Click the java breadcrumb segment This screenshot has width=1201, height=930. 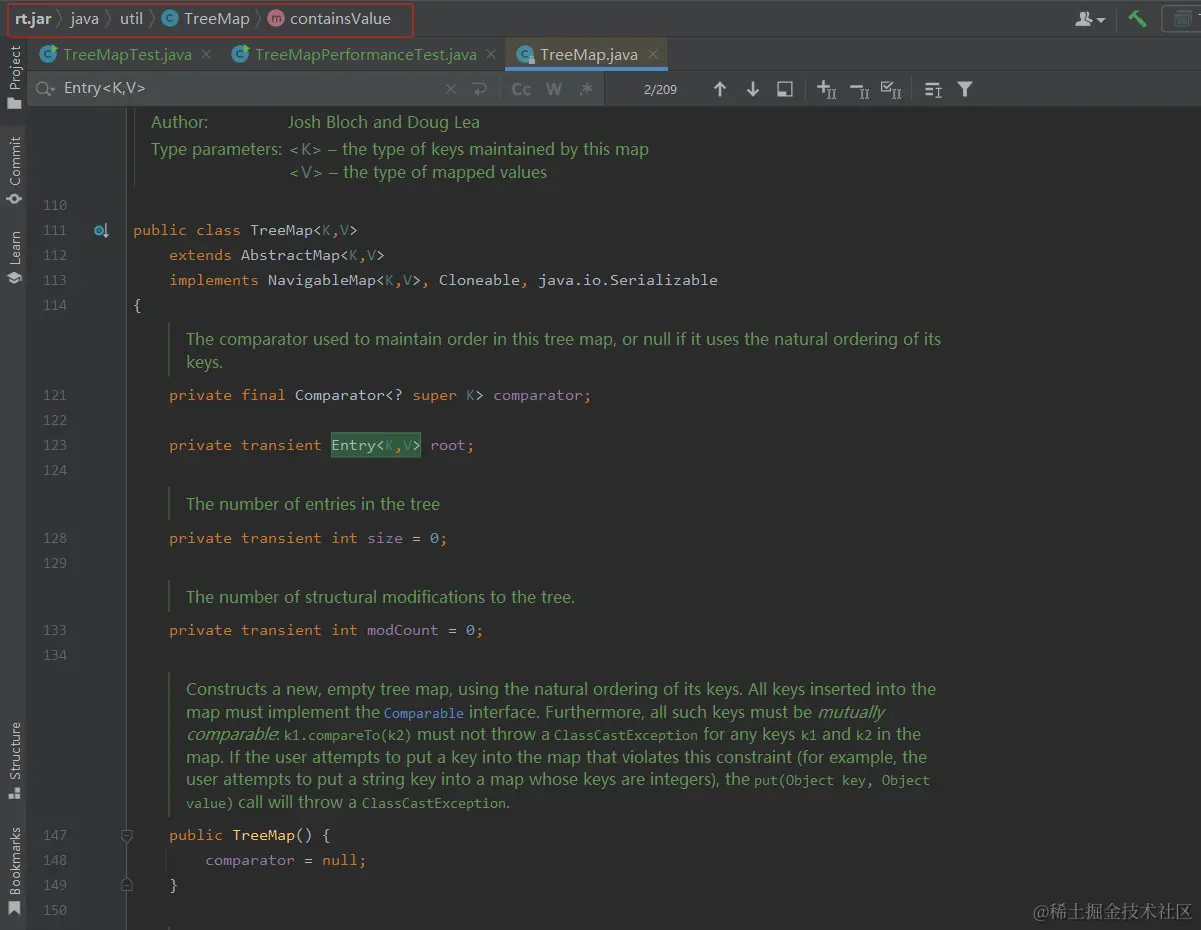(84, 18)
